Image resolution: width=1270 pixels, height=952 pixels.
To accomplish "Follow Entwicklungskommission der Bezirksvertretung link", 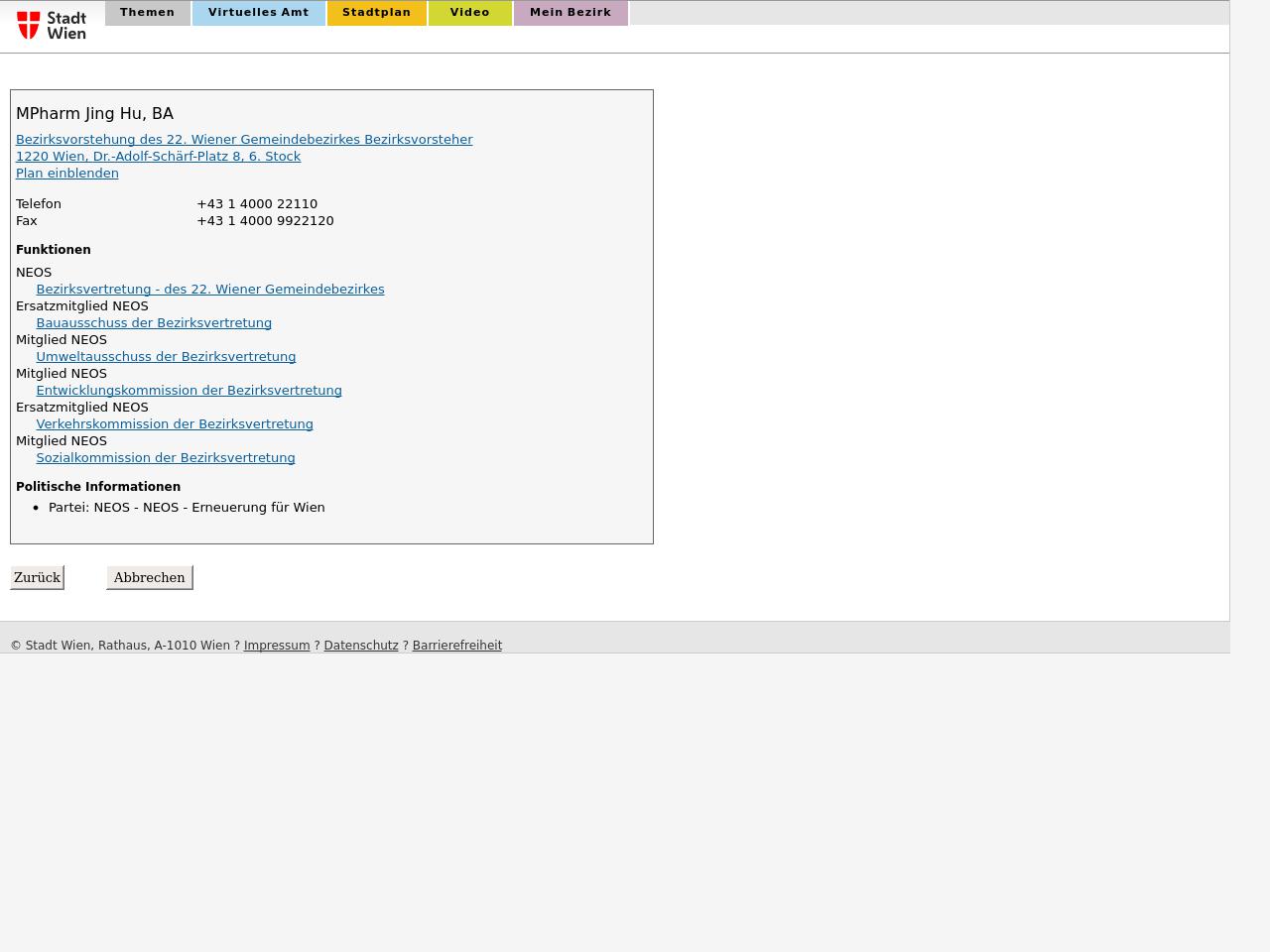I will (189, 391).
